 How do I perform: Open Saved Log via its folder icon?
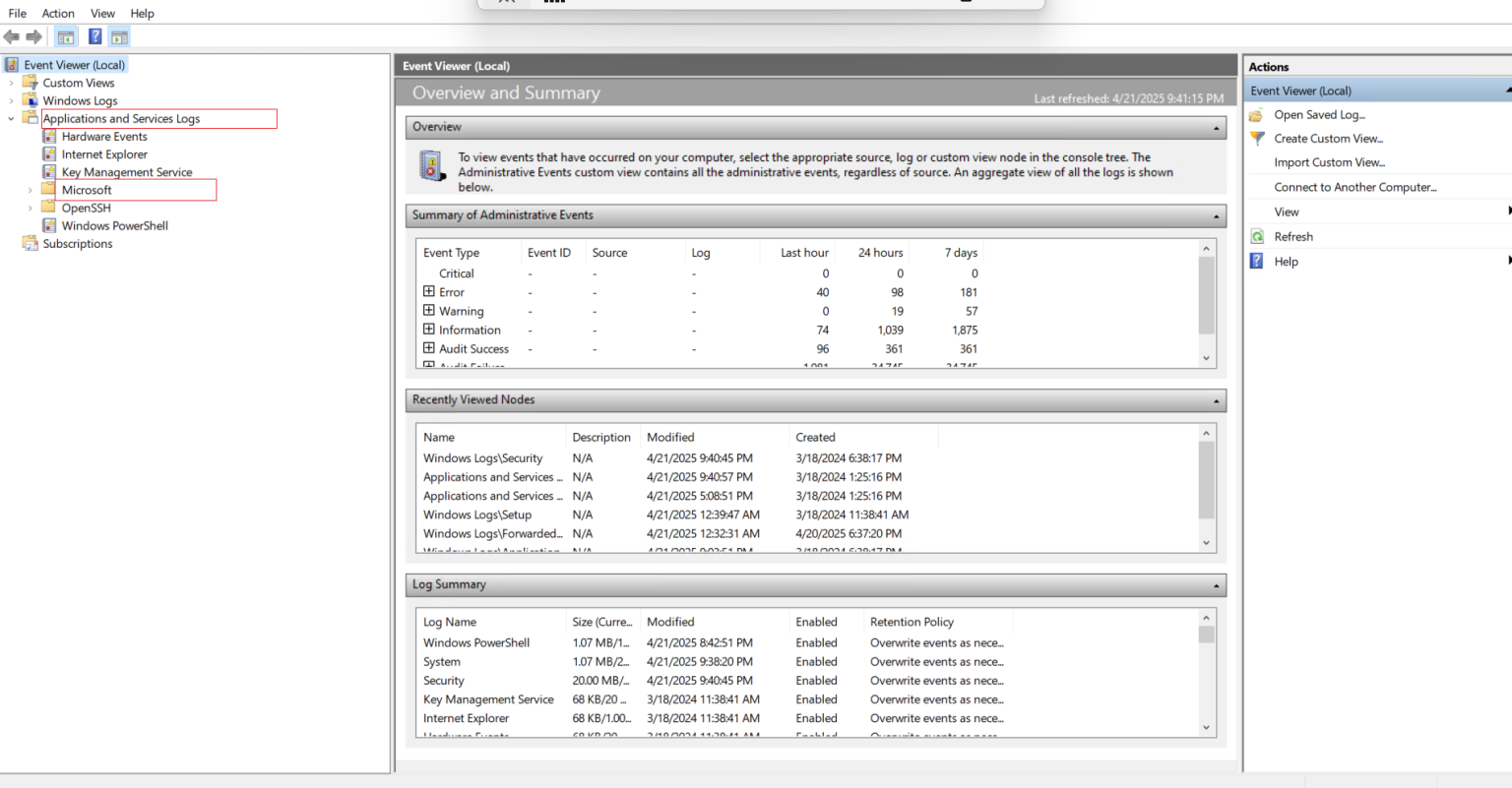(1256, 114)
